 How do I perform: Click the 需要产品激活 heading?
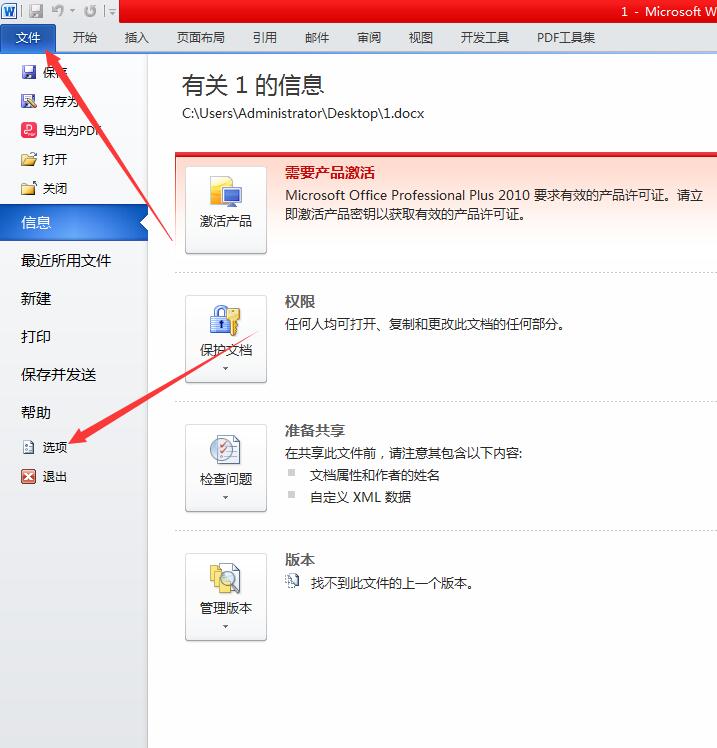coord(330,172)
